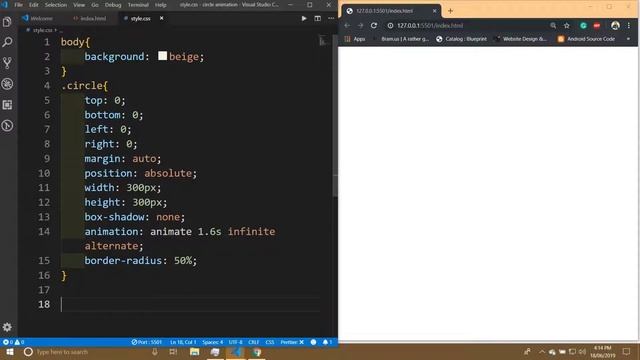Open the Debug menu
Image resolution: width=640 pixels, height=360 pixels.
[113, 5]
